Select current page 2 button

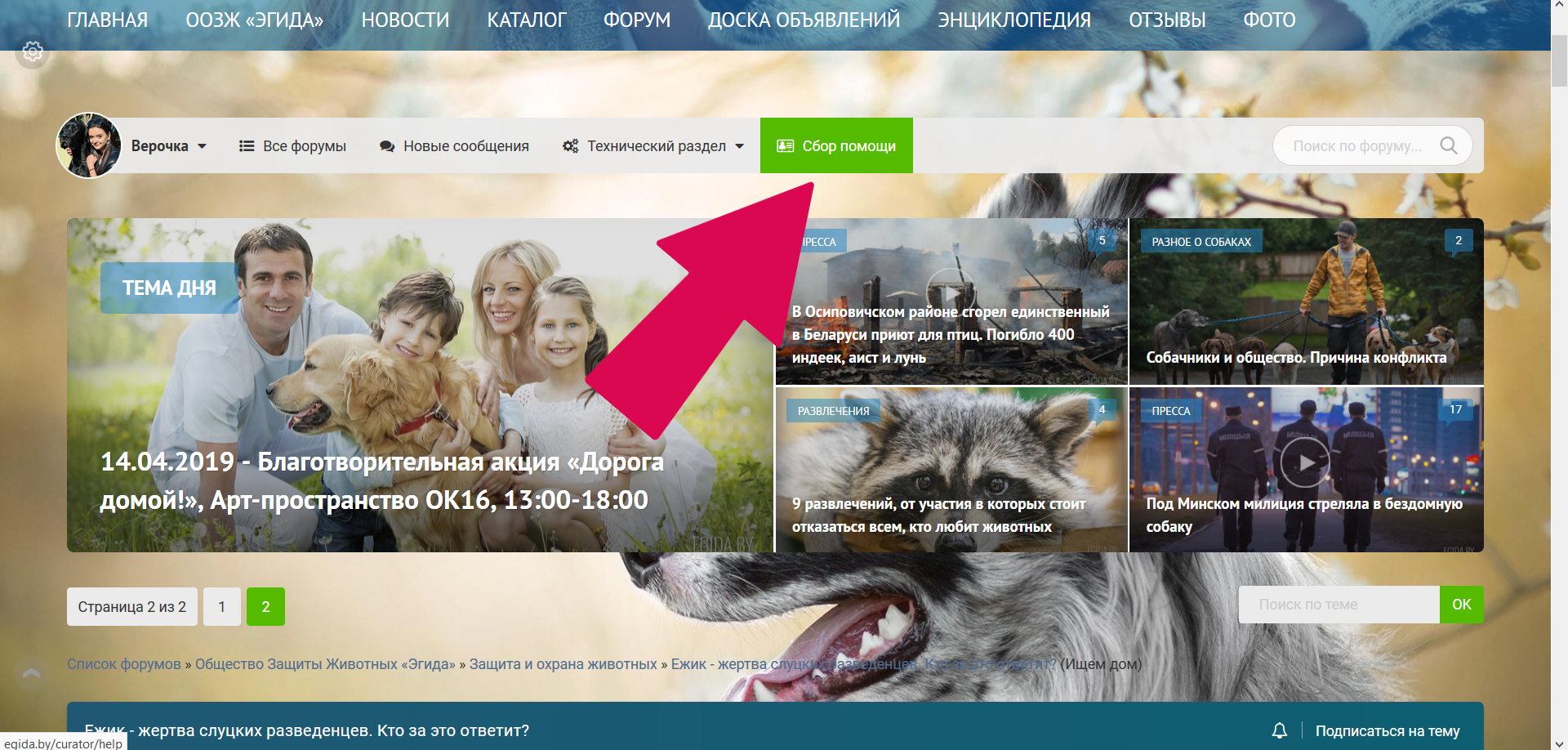265,607
